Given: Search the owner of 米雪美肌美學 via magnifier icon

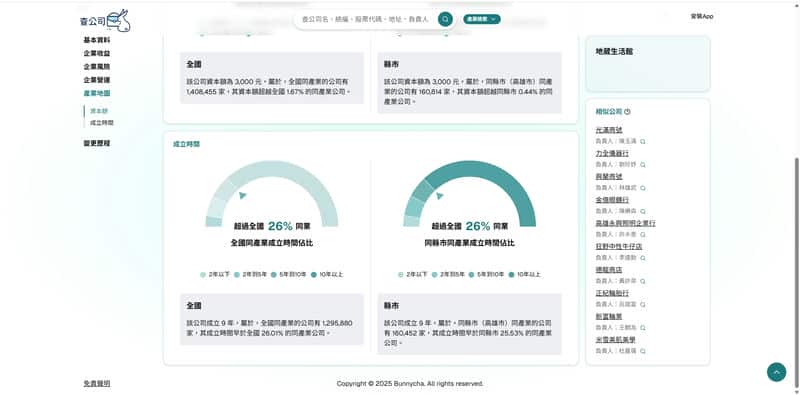Looking at the screenshot, I should point(643,351).
